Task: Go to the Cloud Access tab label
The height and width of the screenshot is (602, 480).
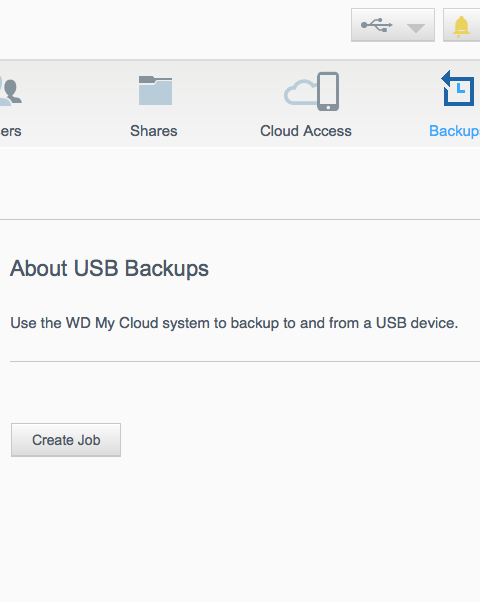Action: coord(306,131)
